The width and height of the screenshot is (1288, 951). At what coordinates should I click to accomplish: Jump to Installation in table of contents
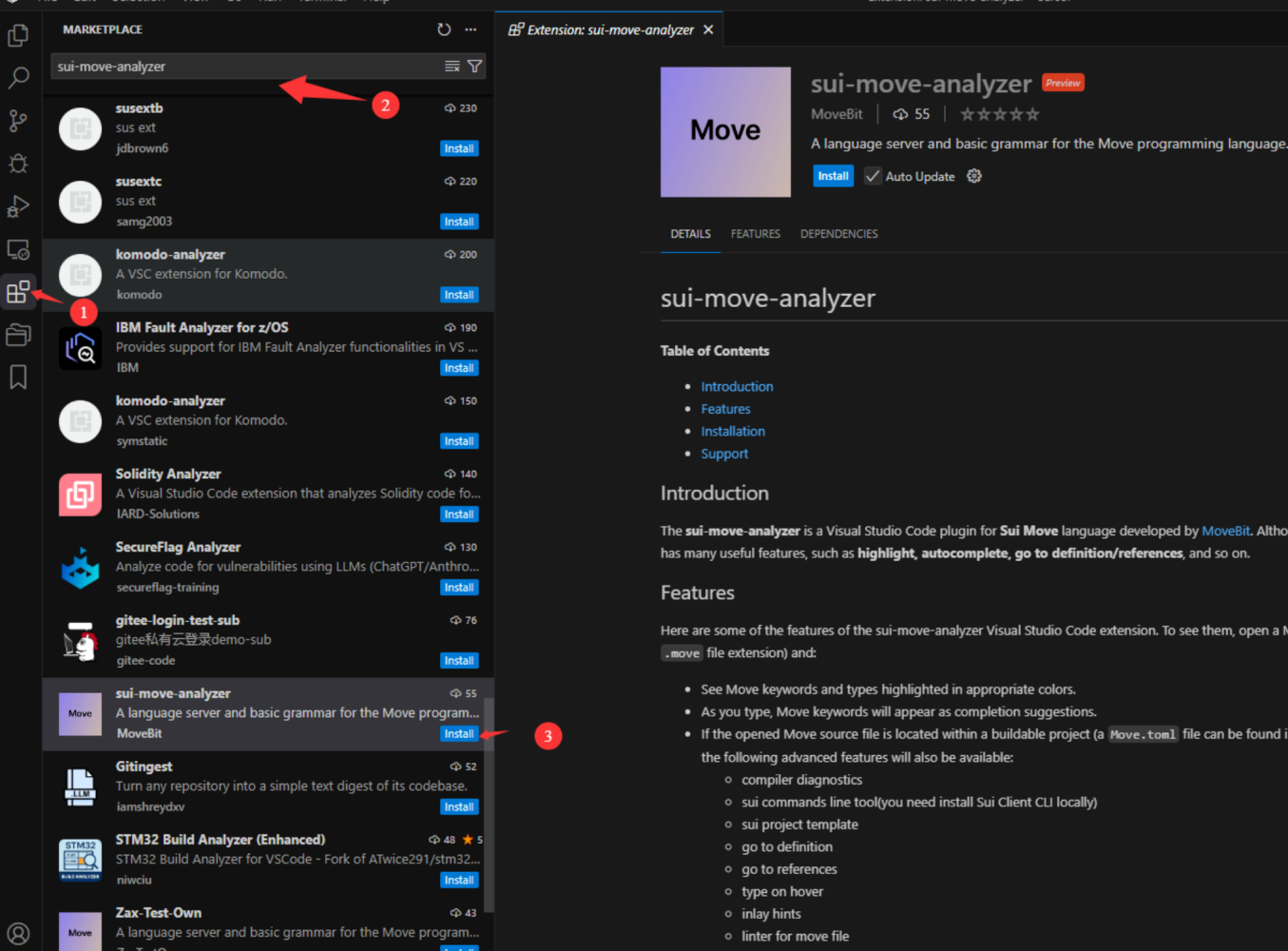coord(733,432)
